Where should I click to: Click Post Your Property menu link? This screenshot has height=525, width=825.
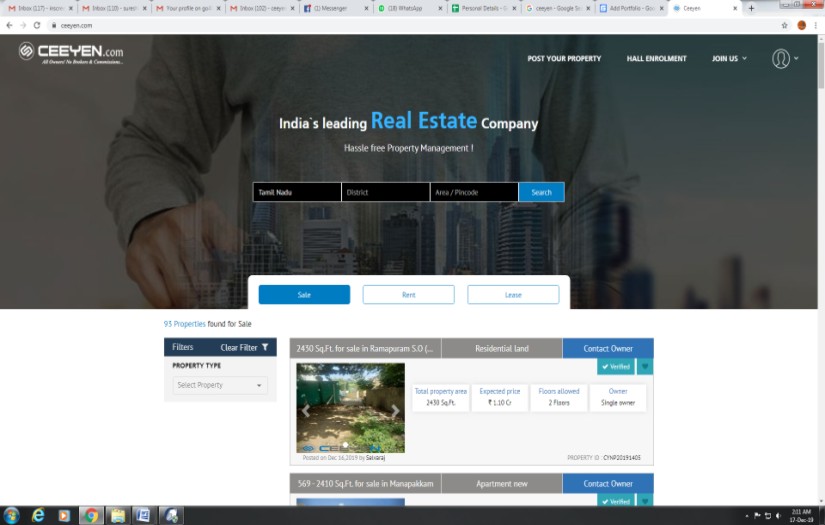pos(564,58)
